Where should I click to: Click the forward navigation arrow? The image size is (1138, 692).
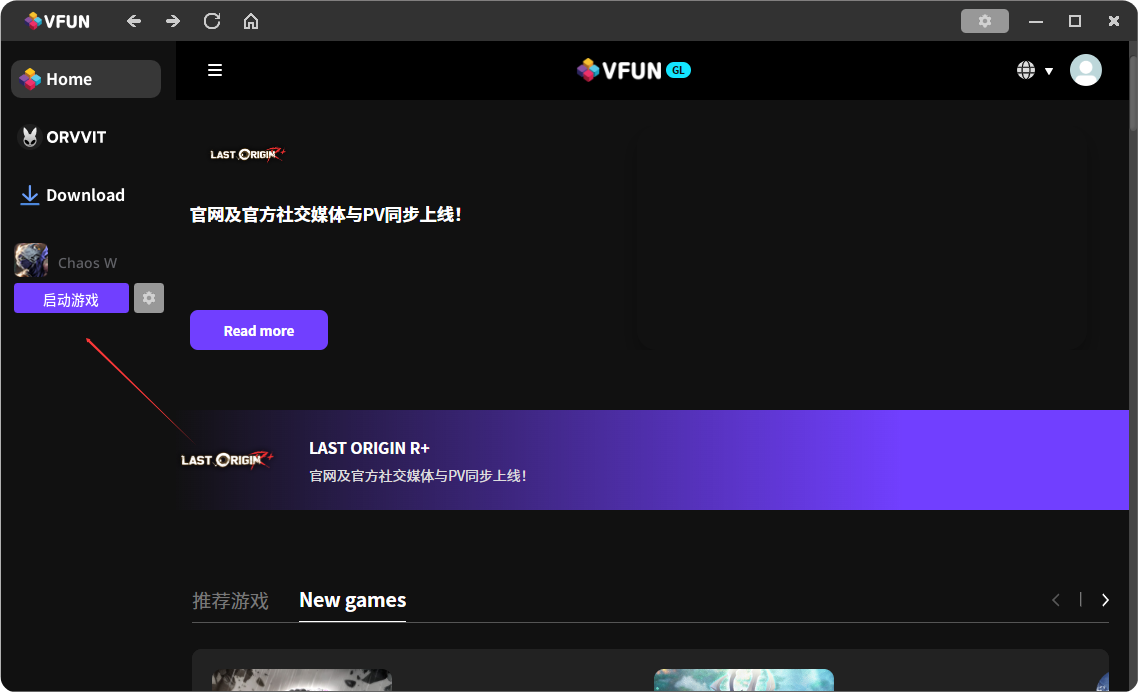(x=173, y=21)
